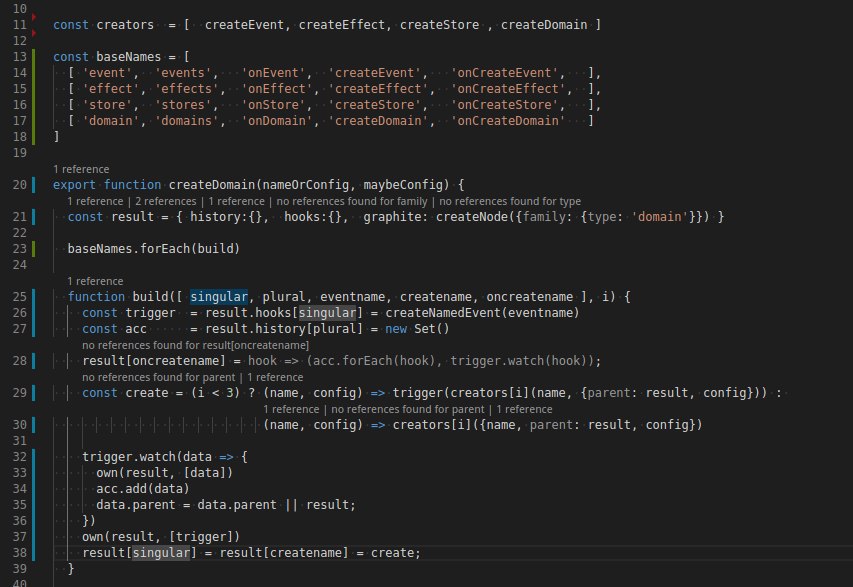Viewport: 853px width, 587px height.
Task: Click 'oncreatename' in the build parameter list
Action: (529, 297)
